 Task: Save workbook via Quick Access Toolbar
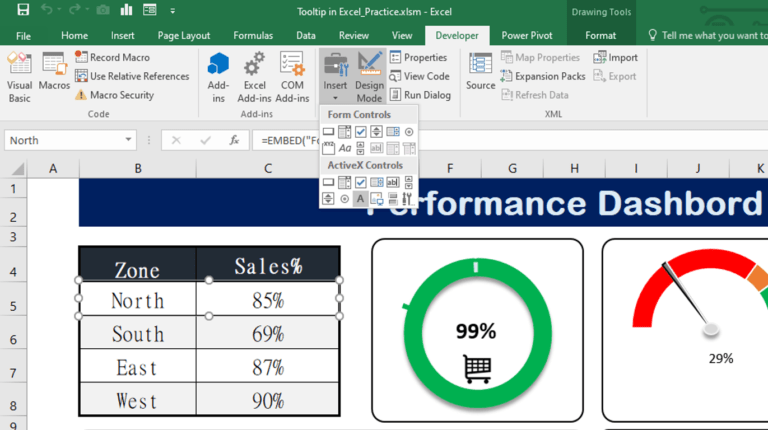click(x=23, y=10)
